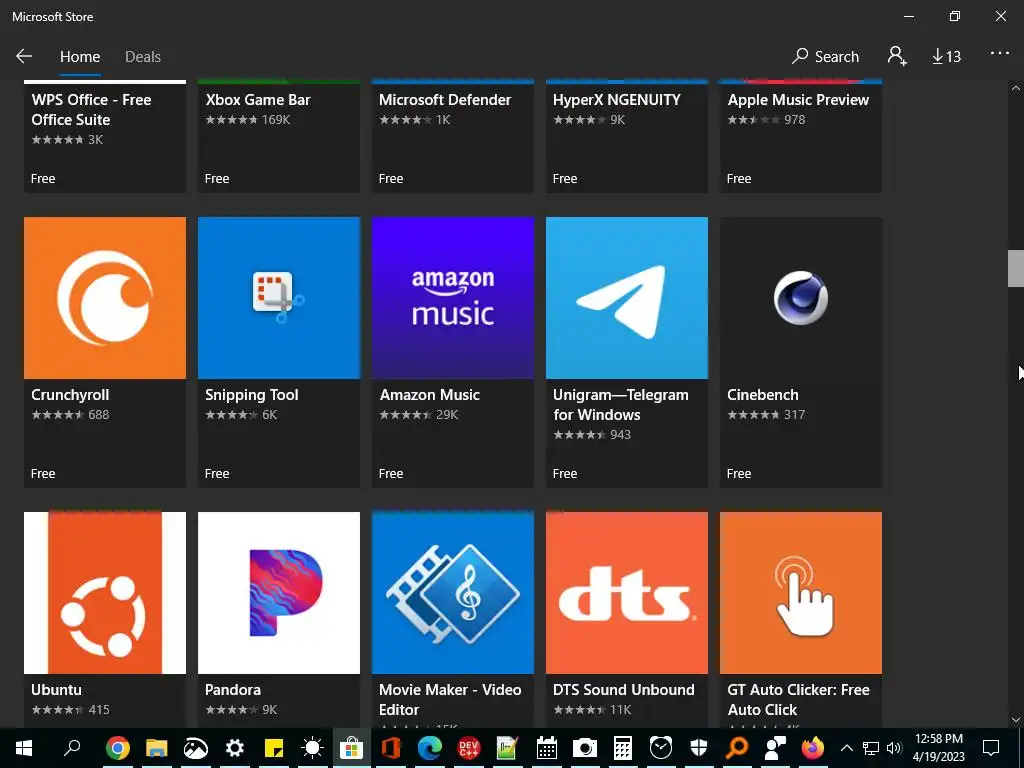Open the Home tab
This screenshot has width=1024, height=768.
click(x=80, y=57)
